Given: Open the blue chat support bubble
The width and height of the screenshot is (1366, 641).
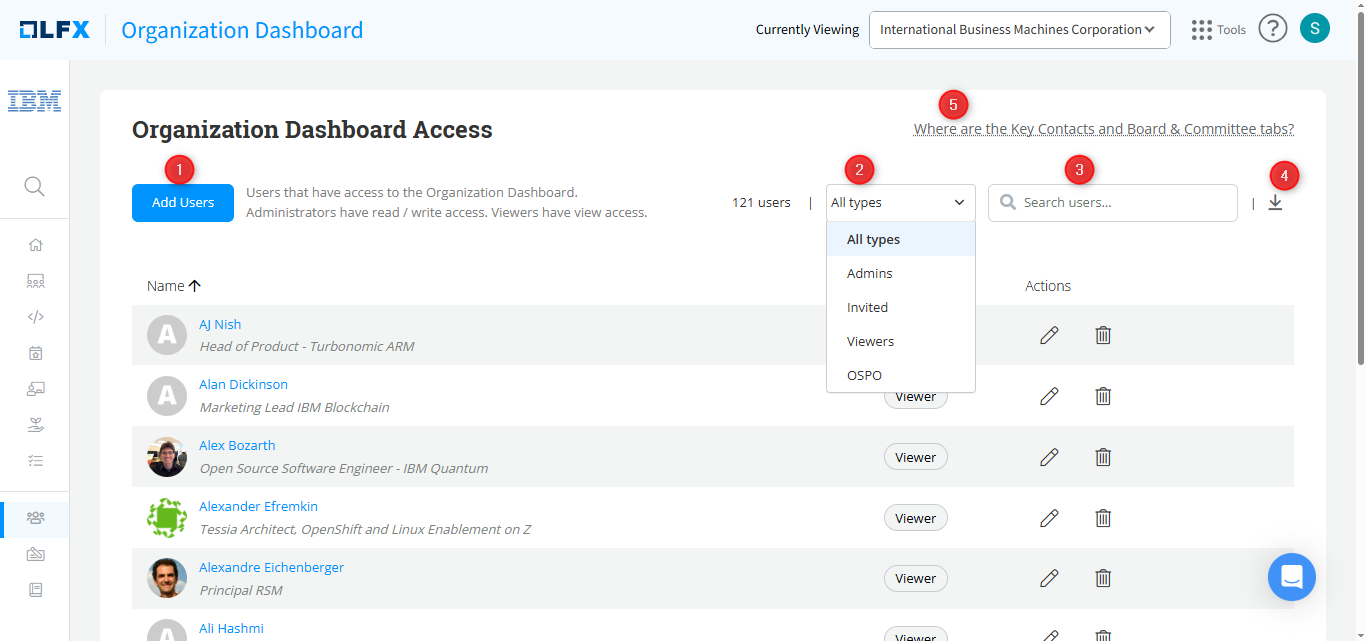Looking at the screenshot, I should [1291, 577].
